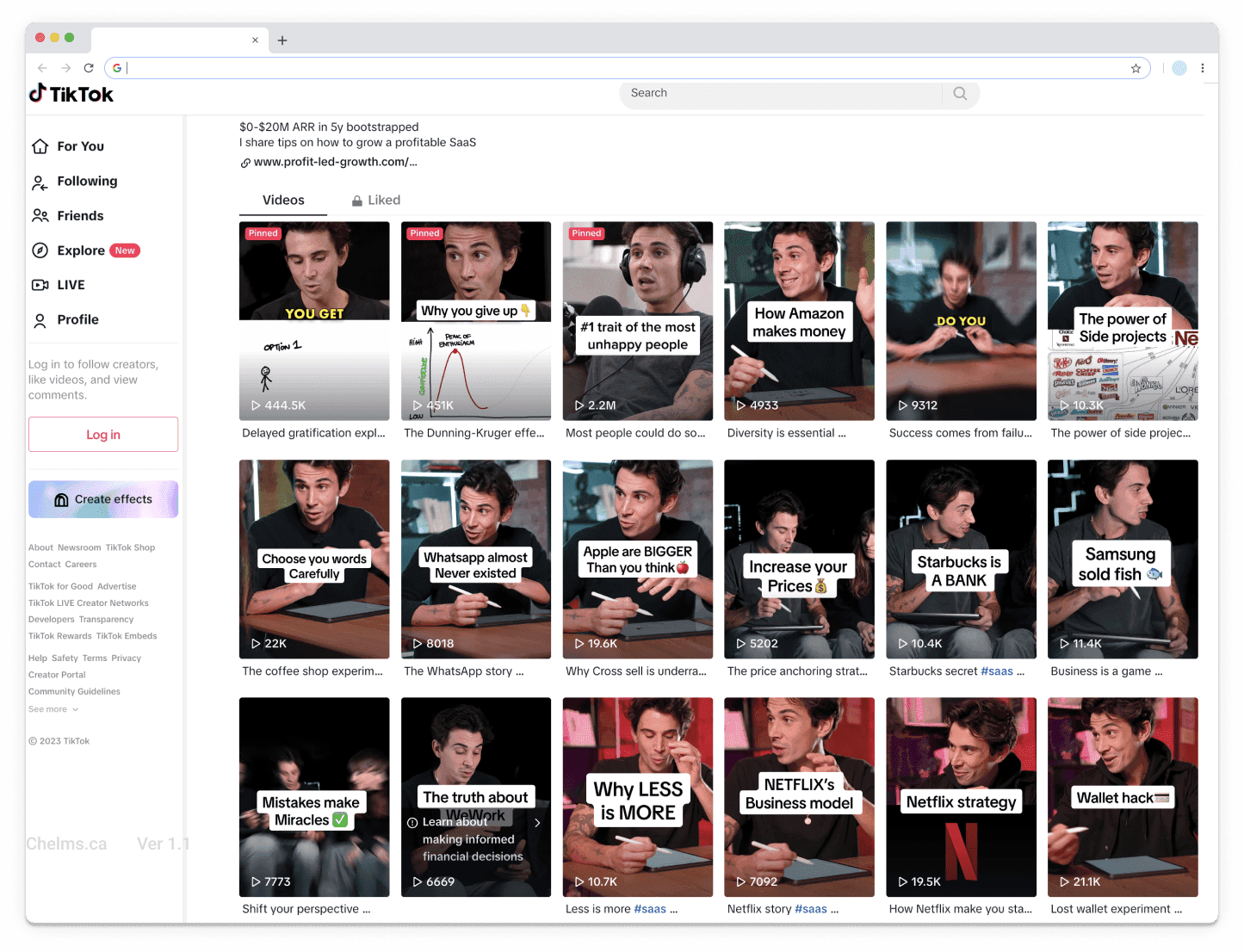The image size is (1244, 952).
Task: Click the browser profile avatar icon
Action: (x=1179, y=68)
